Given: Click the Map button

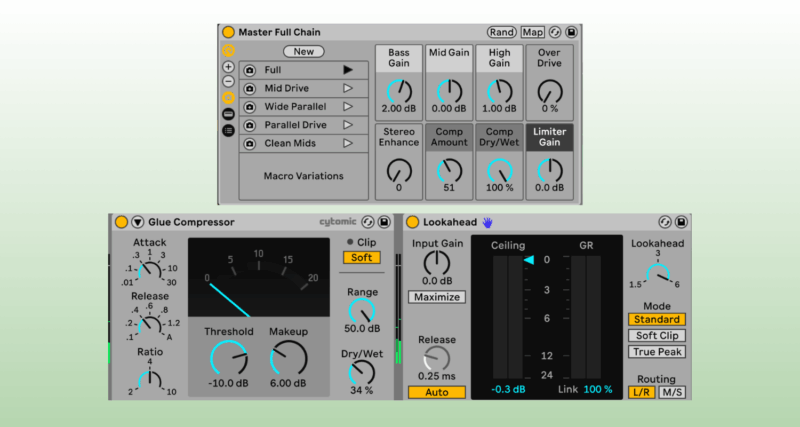Looking at the screenshot, I should (532, 32).
